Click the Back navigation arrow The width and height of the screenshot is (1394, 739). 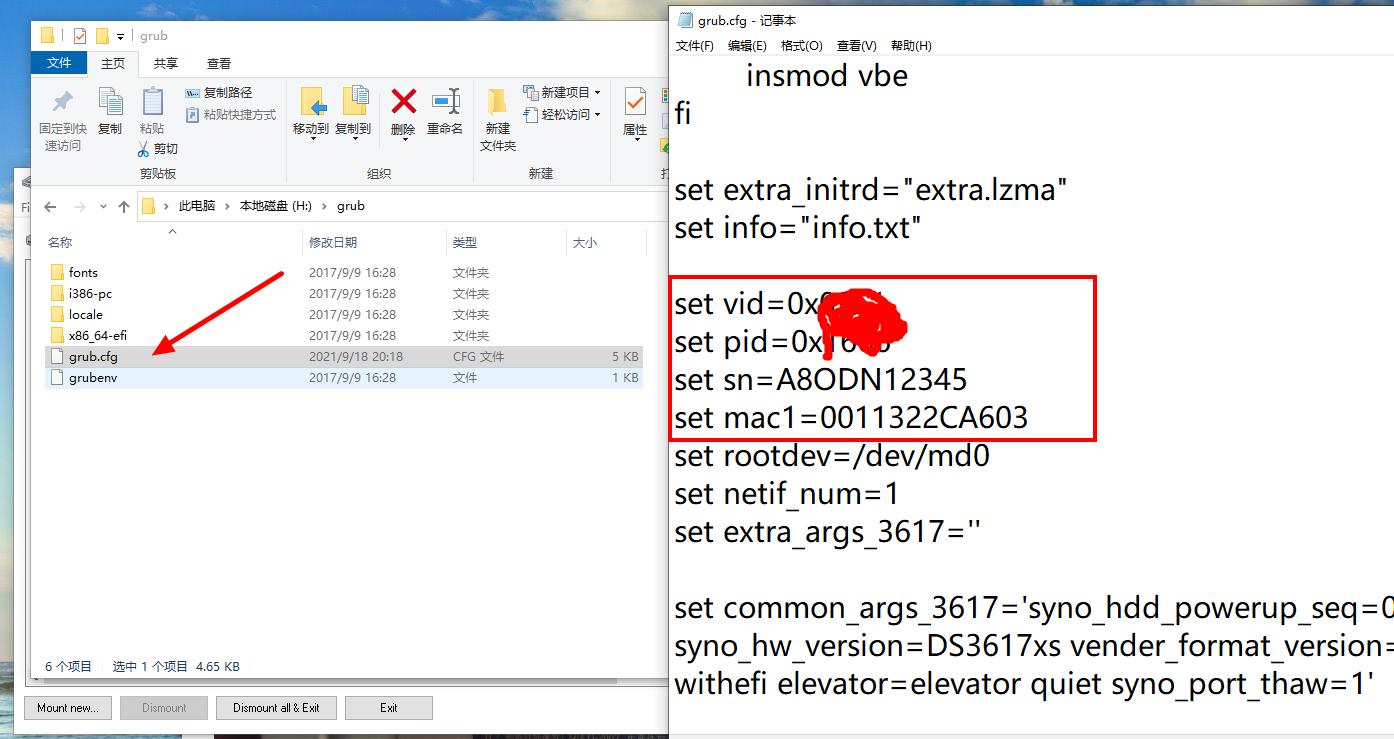click(51, 206)
